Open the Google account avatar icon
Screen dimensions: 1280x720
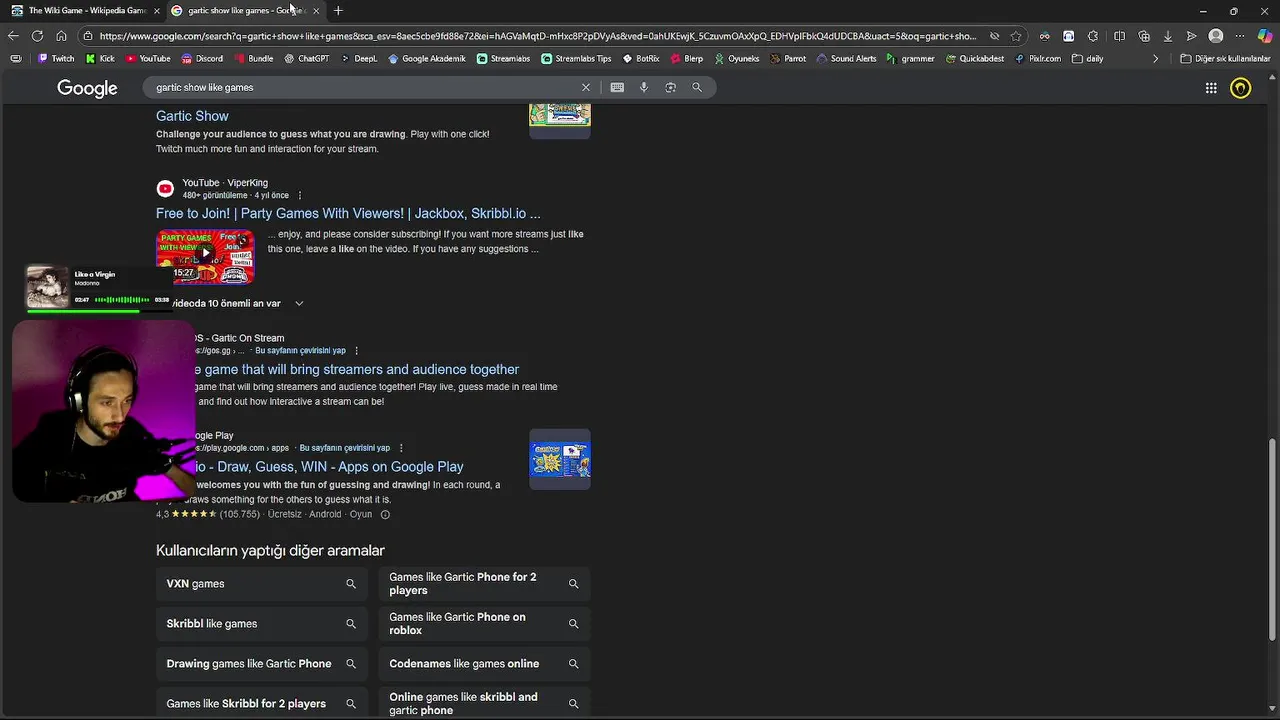(x=1241, y=88)
